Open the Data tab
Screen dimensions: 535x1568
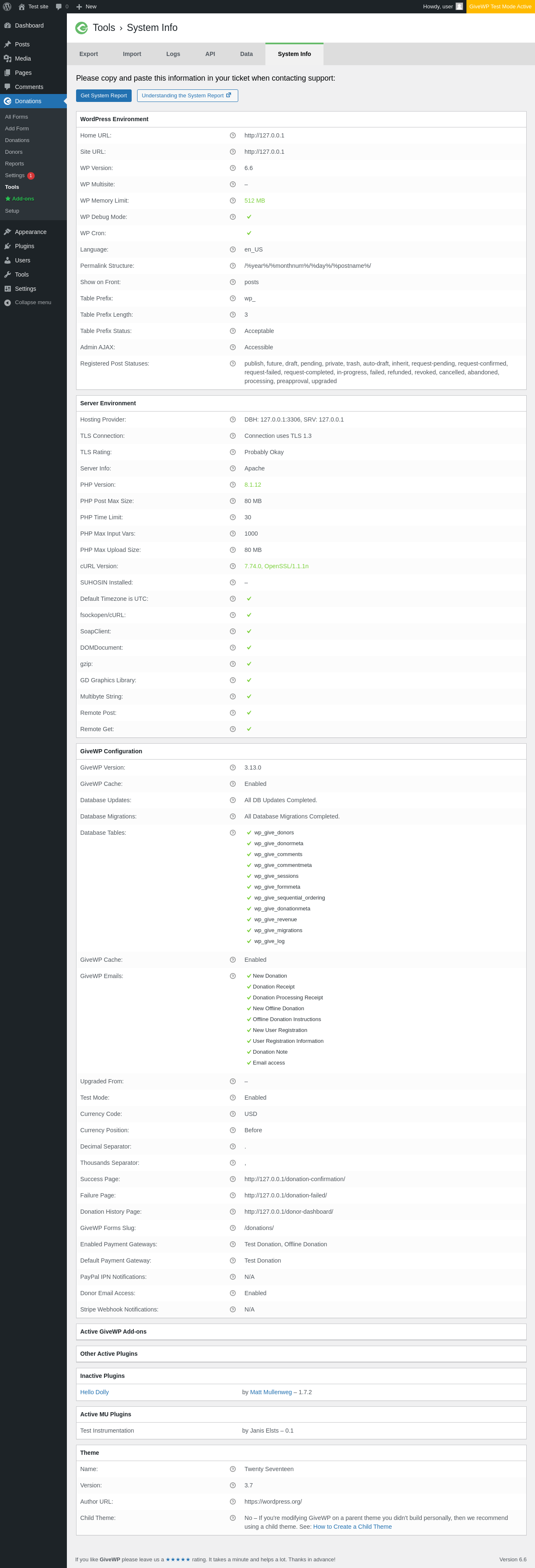246,54
